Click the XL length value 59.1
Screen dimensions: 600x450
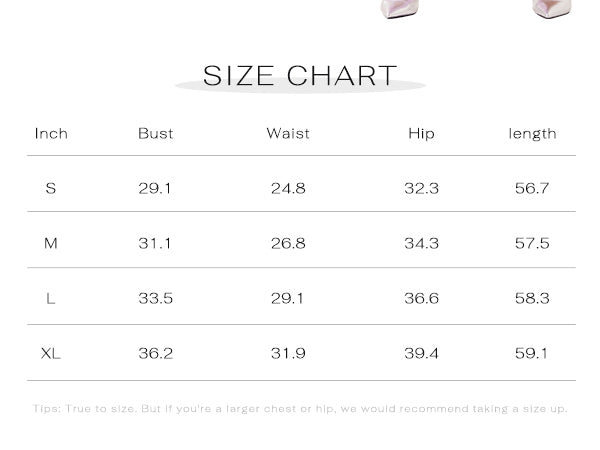click(531, 353)
